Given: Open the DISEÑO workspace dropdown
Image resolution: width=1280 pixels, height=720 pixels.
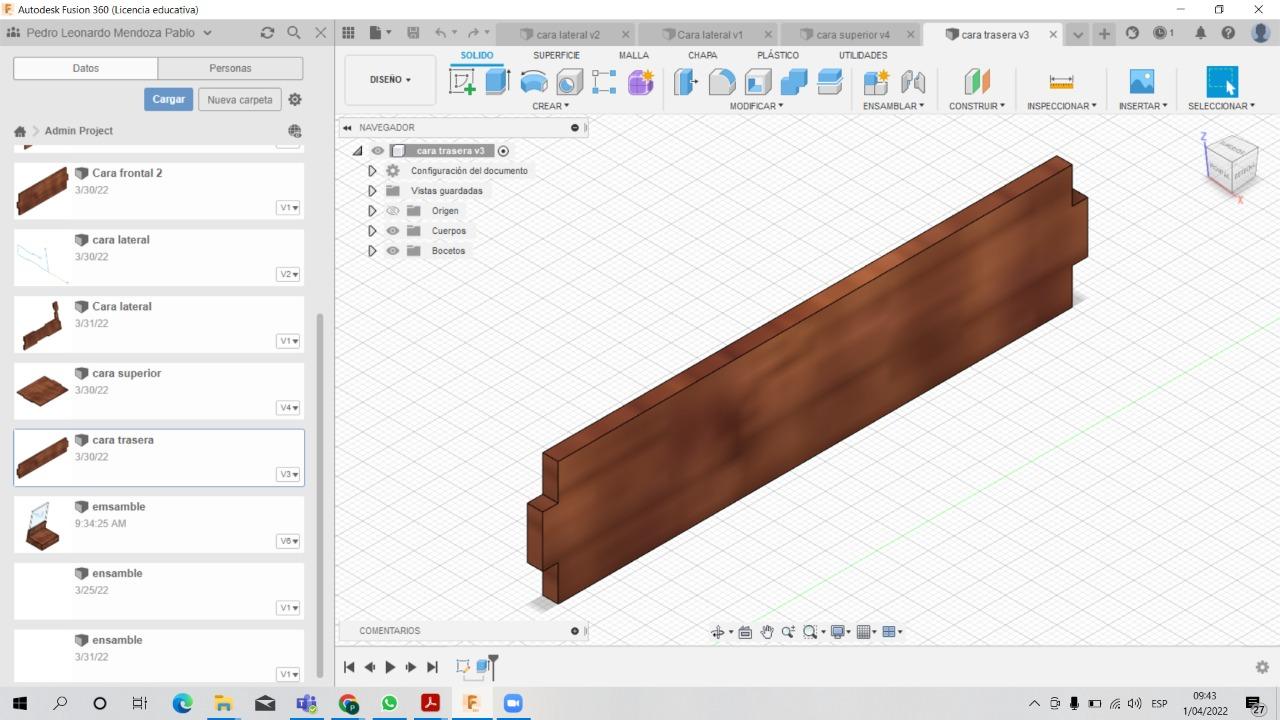Looking at the screenshot, I should 390,80.
